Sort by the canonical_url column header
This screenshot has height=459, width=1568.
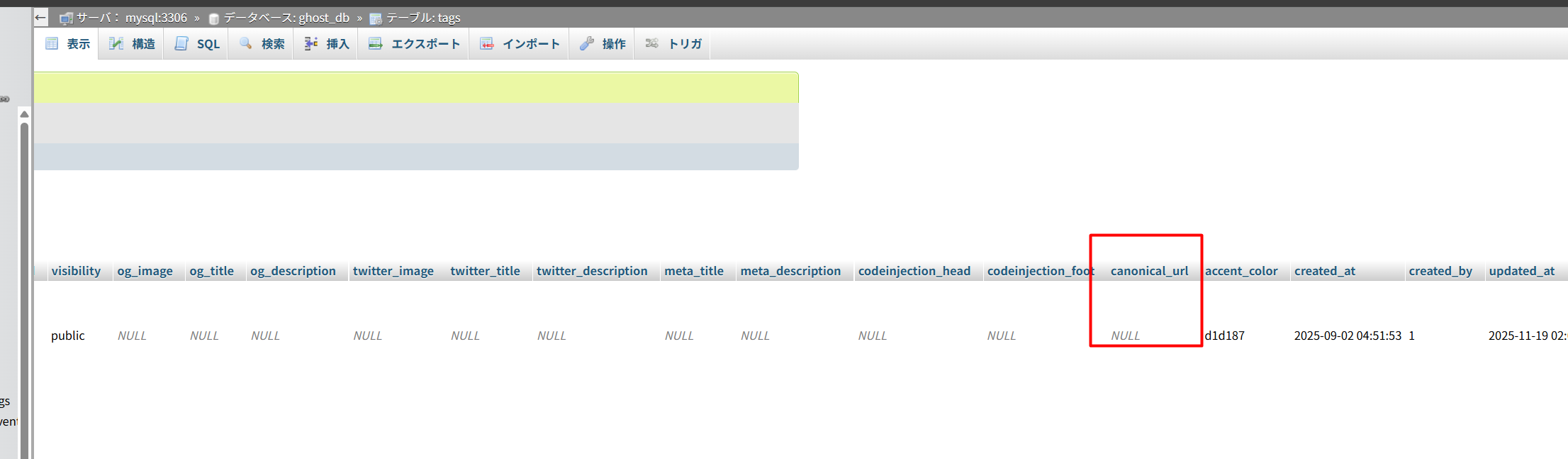1149,271
